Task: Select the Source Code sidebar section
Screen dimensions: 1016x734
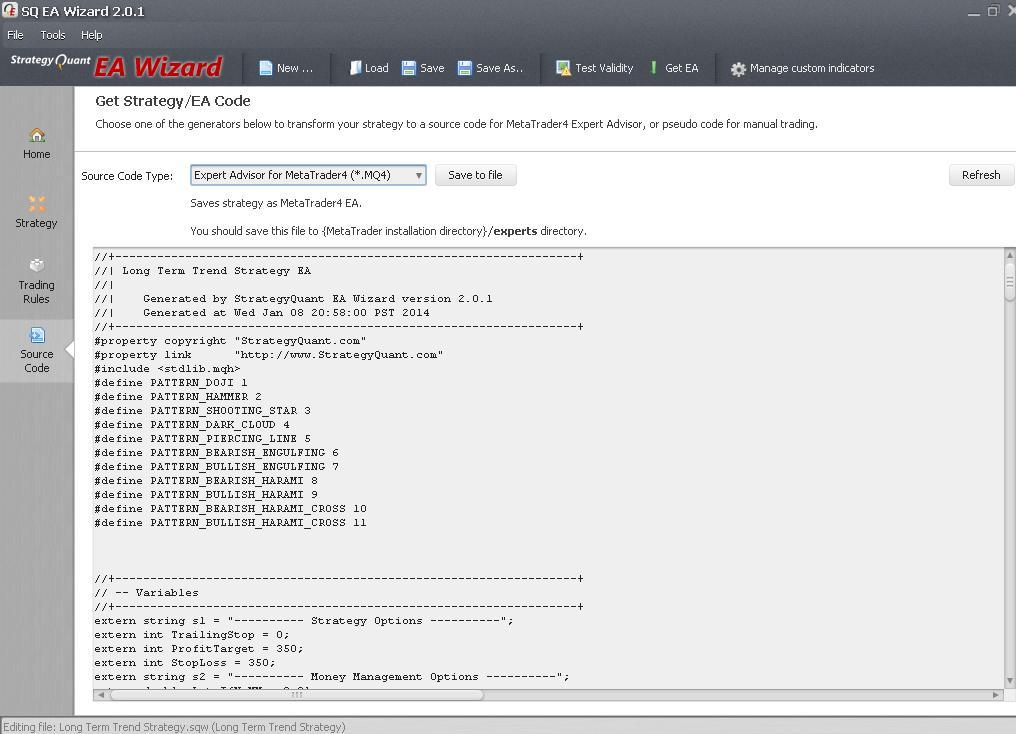Action: pyautogui.click(x=37, y=349)
